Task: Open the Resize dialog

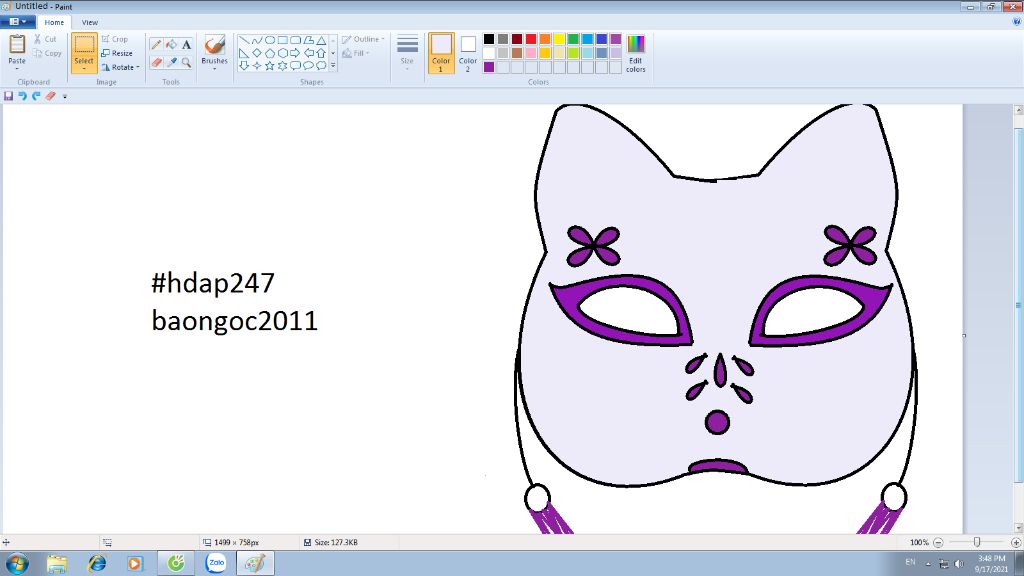Action: [x=117, y=54]
